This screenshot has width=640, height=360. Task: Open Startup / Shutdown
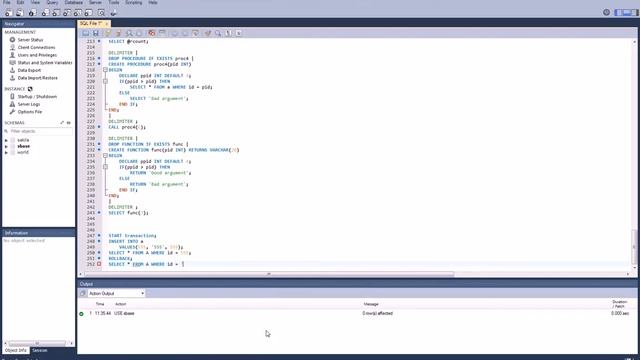[37, 96]
